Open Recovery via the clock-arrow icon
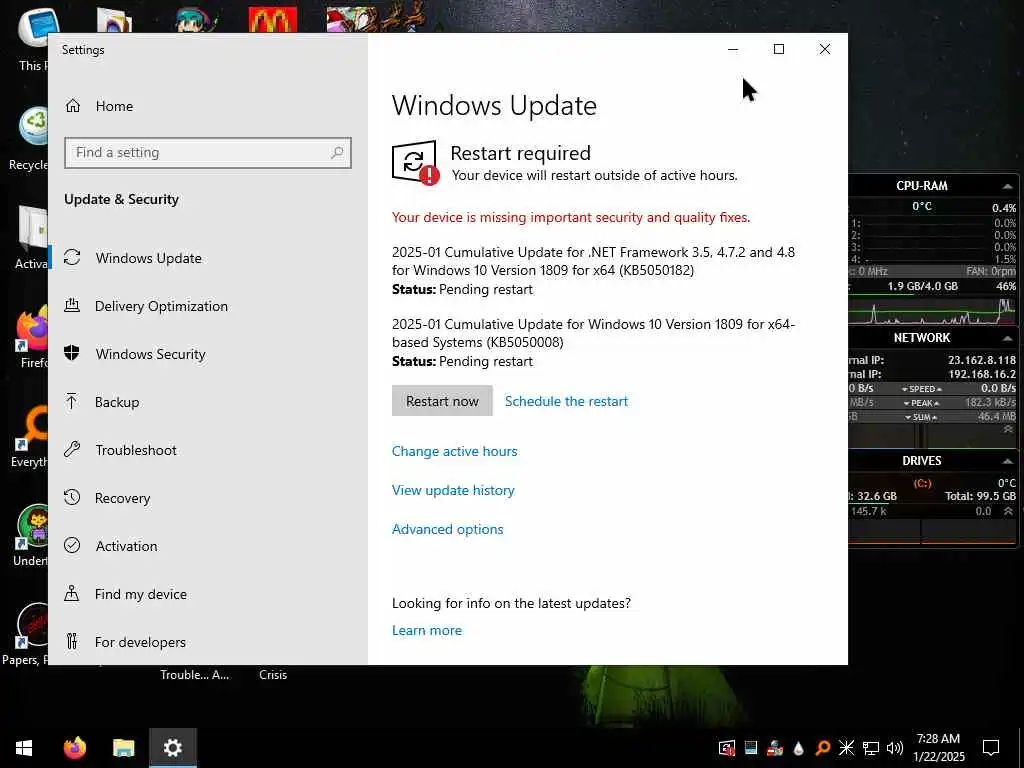1024x768 pixels. (72, 497)
